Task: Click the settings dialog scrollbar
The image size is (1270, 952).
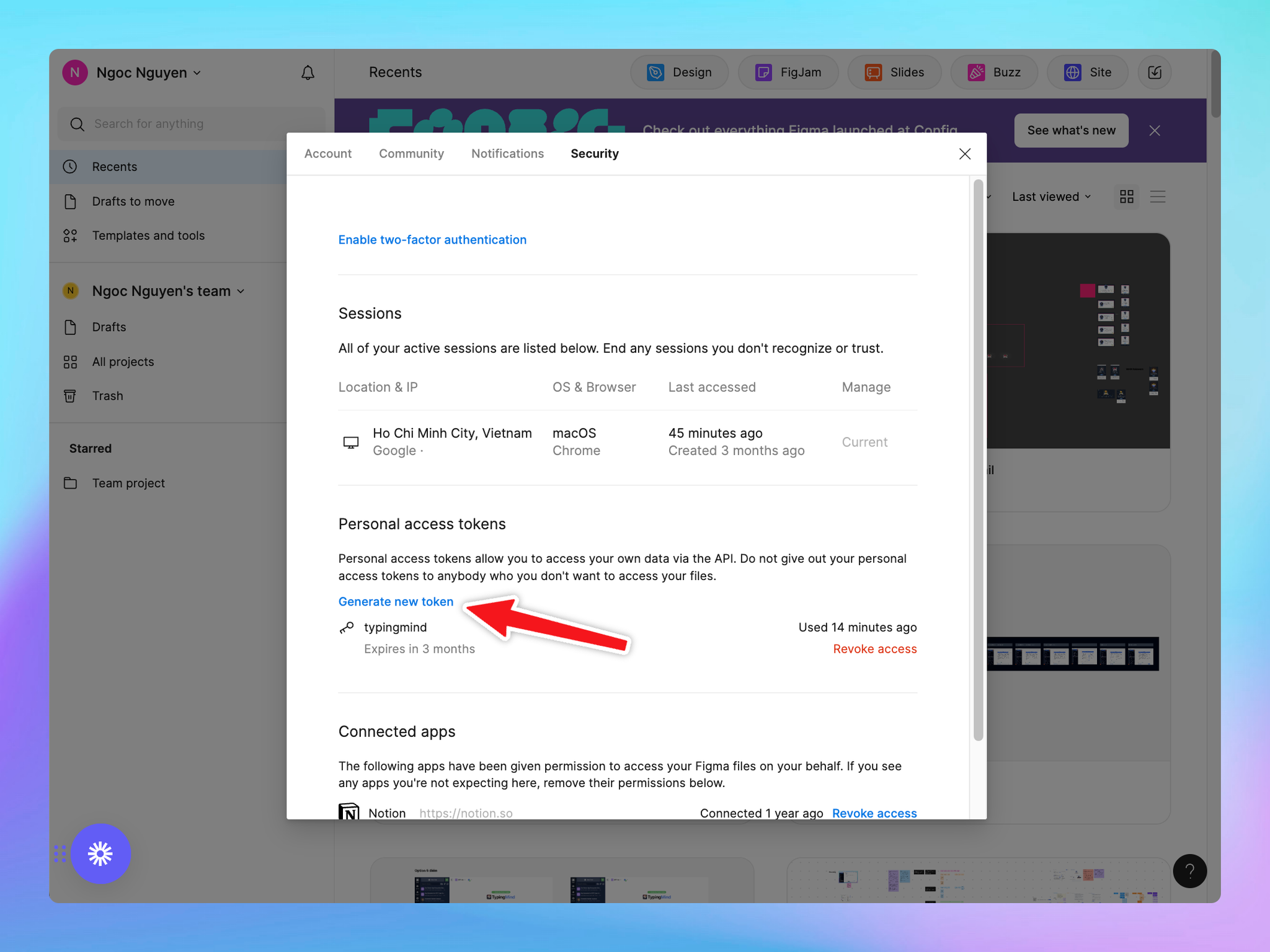Action: coord(978,459)
